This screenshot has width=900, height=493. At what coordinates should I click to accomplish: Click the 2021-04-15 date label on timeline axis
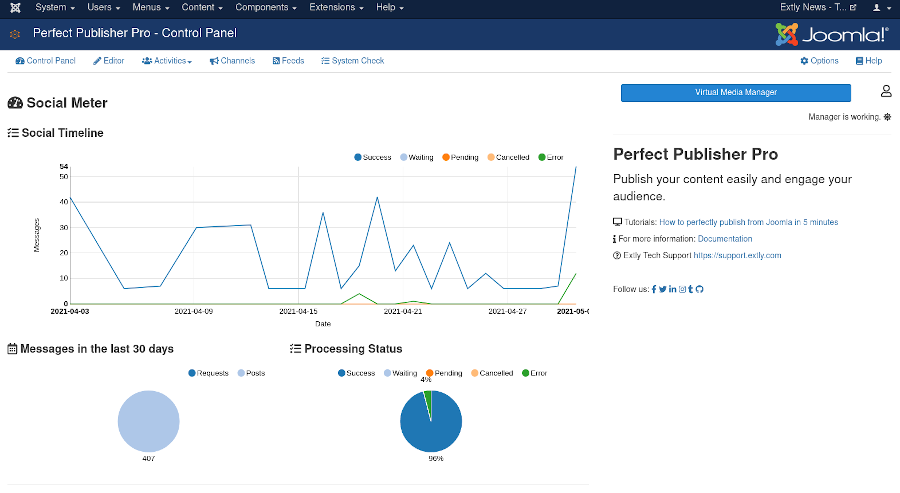point(298,312)
